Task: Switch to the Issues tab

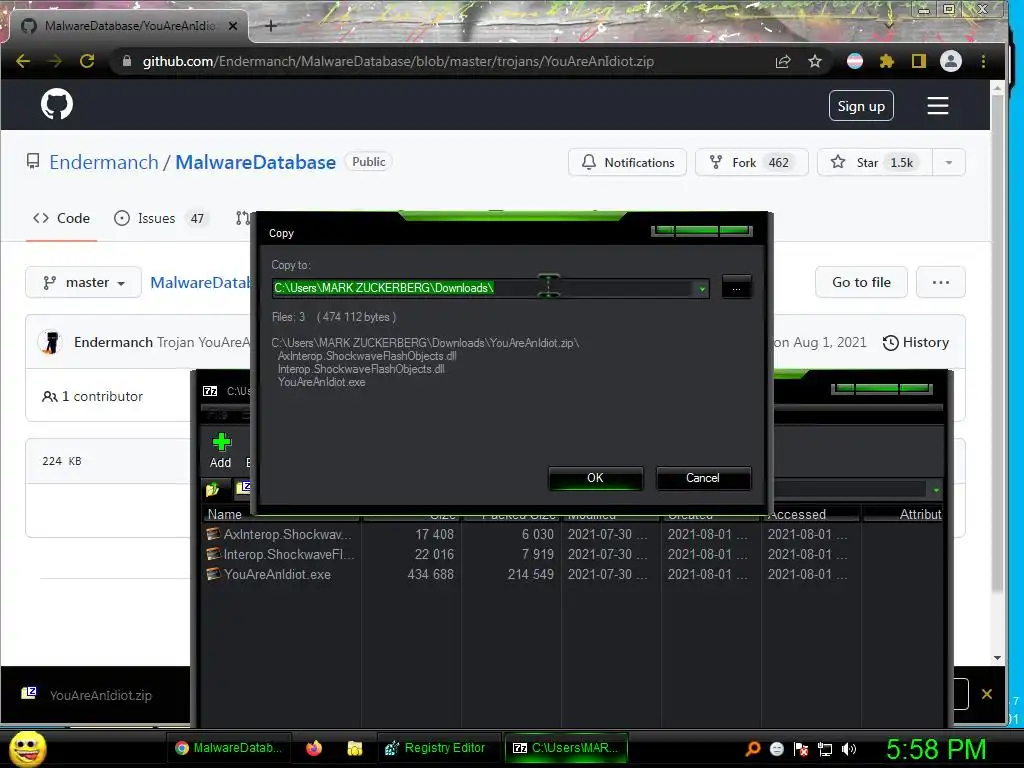Action: 161,218
